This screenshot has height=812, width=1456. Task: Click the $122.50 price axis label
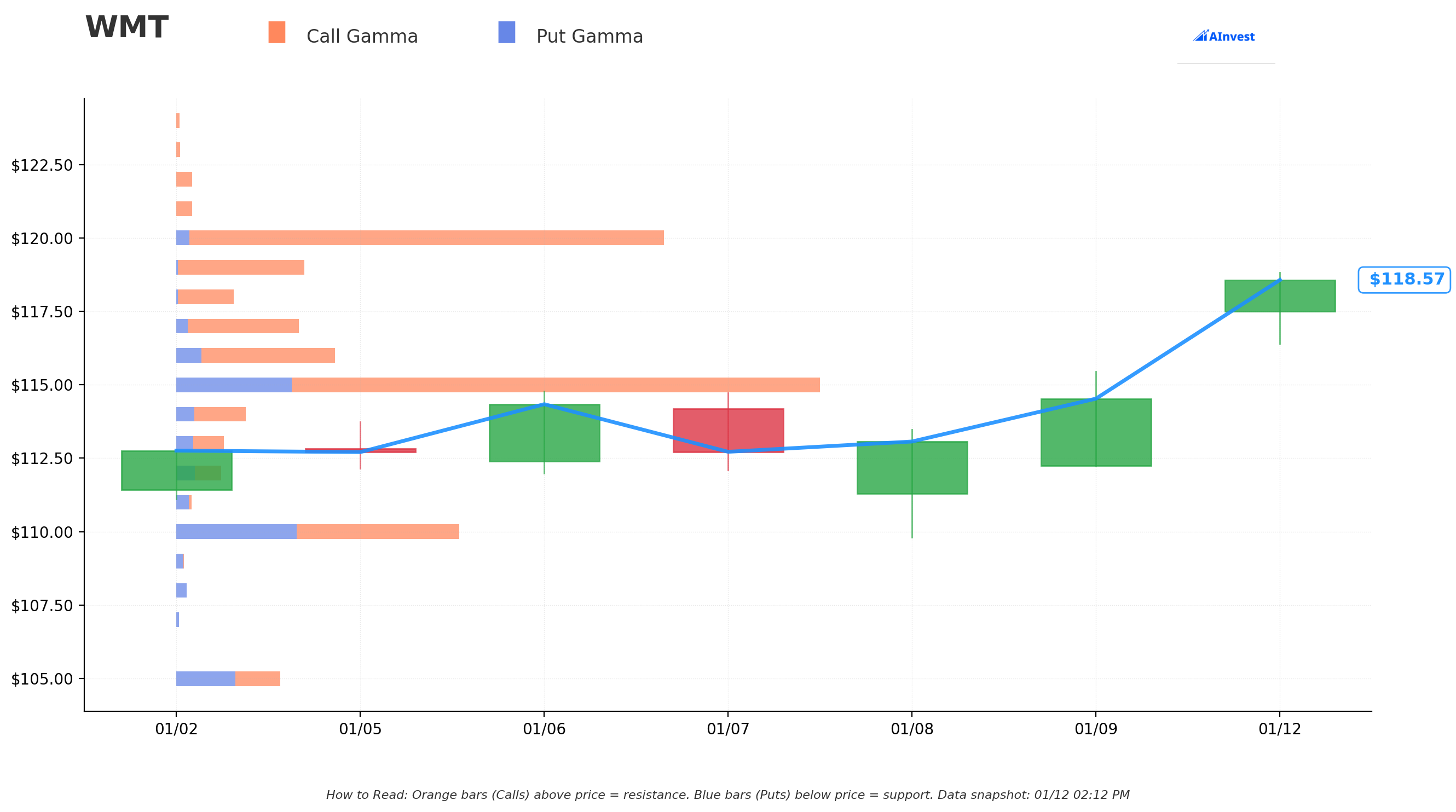tap(42, 166)
